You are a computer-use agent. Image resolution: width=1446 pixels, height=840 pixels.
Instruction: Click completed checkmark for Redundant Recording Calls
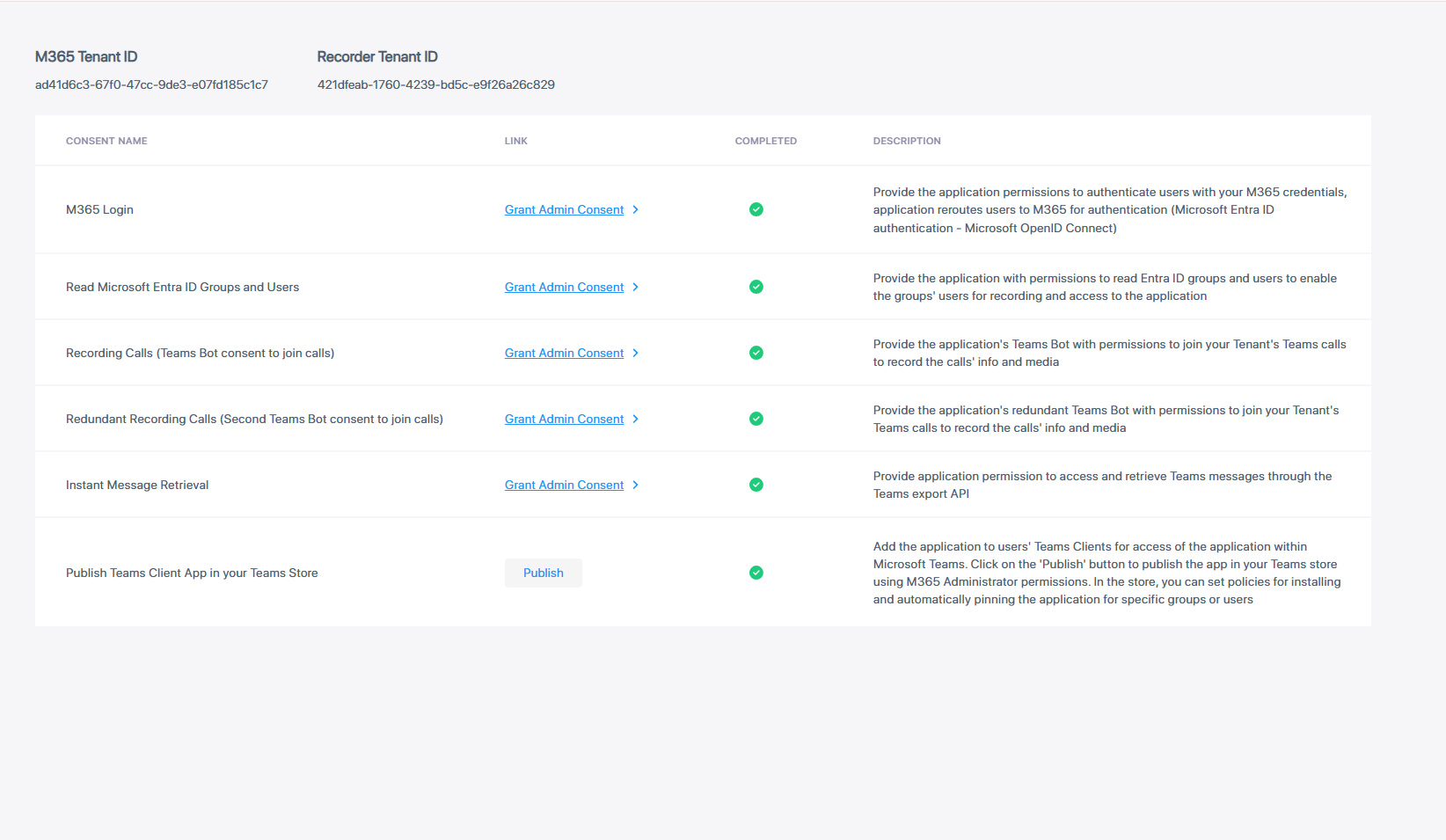coord(756,419)
